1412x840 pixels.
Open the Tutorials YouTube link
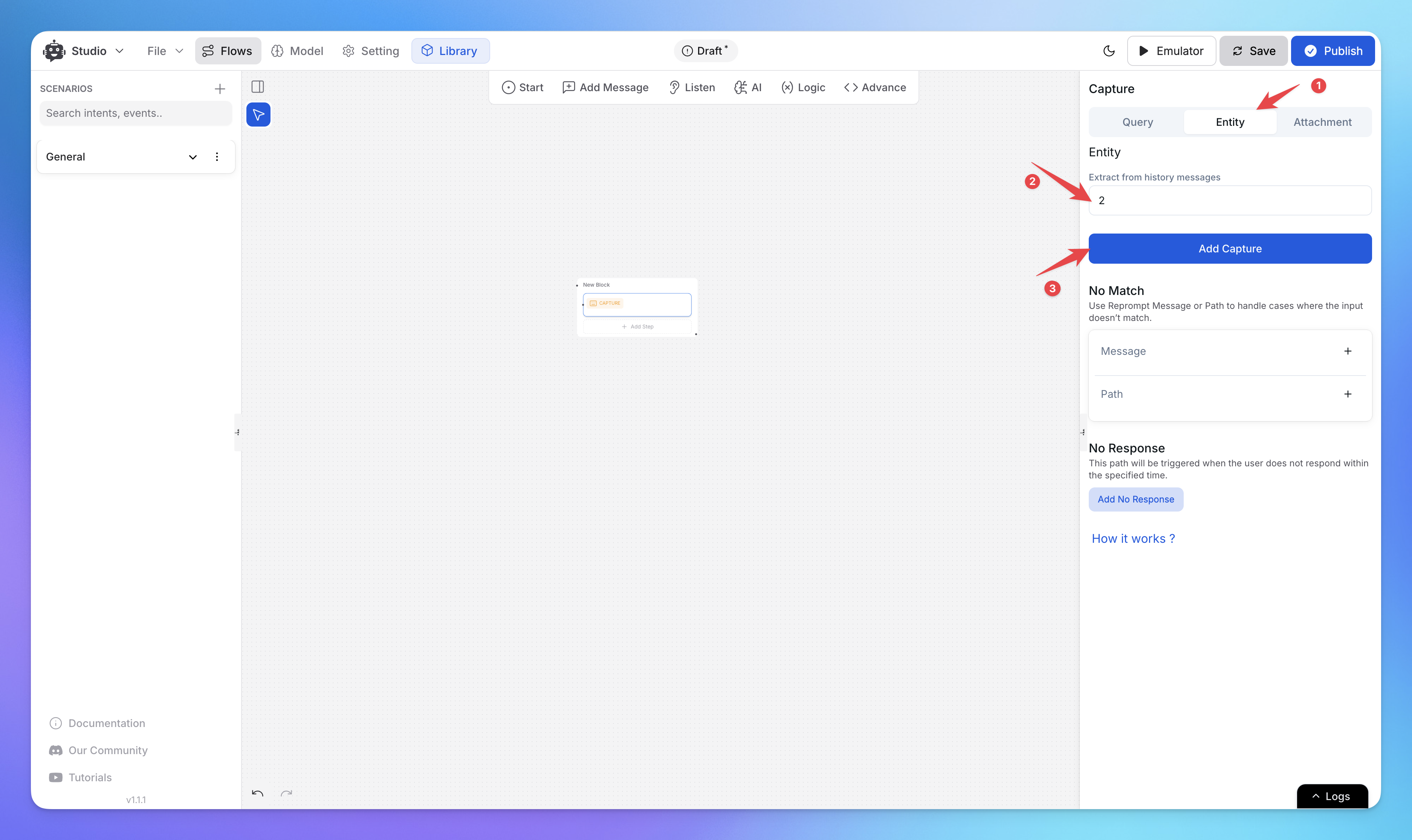(x=80, y=778)
